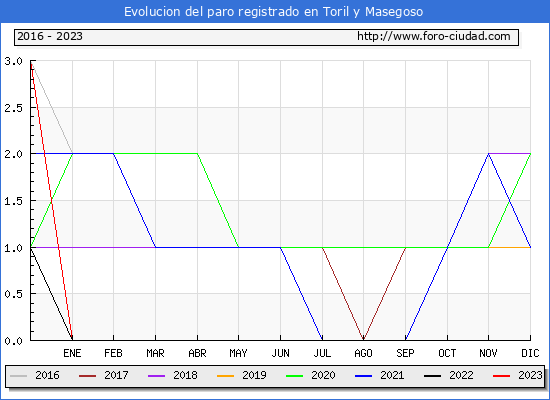Click the orange 2019 segment near DIC
550x400 pixels.
tap(509, 247)
